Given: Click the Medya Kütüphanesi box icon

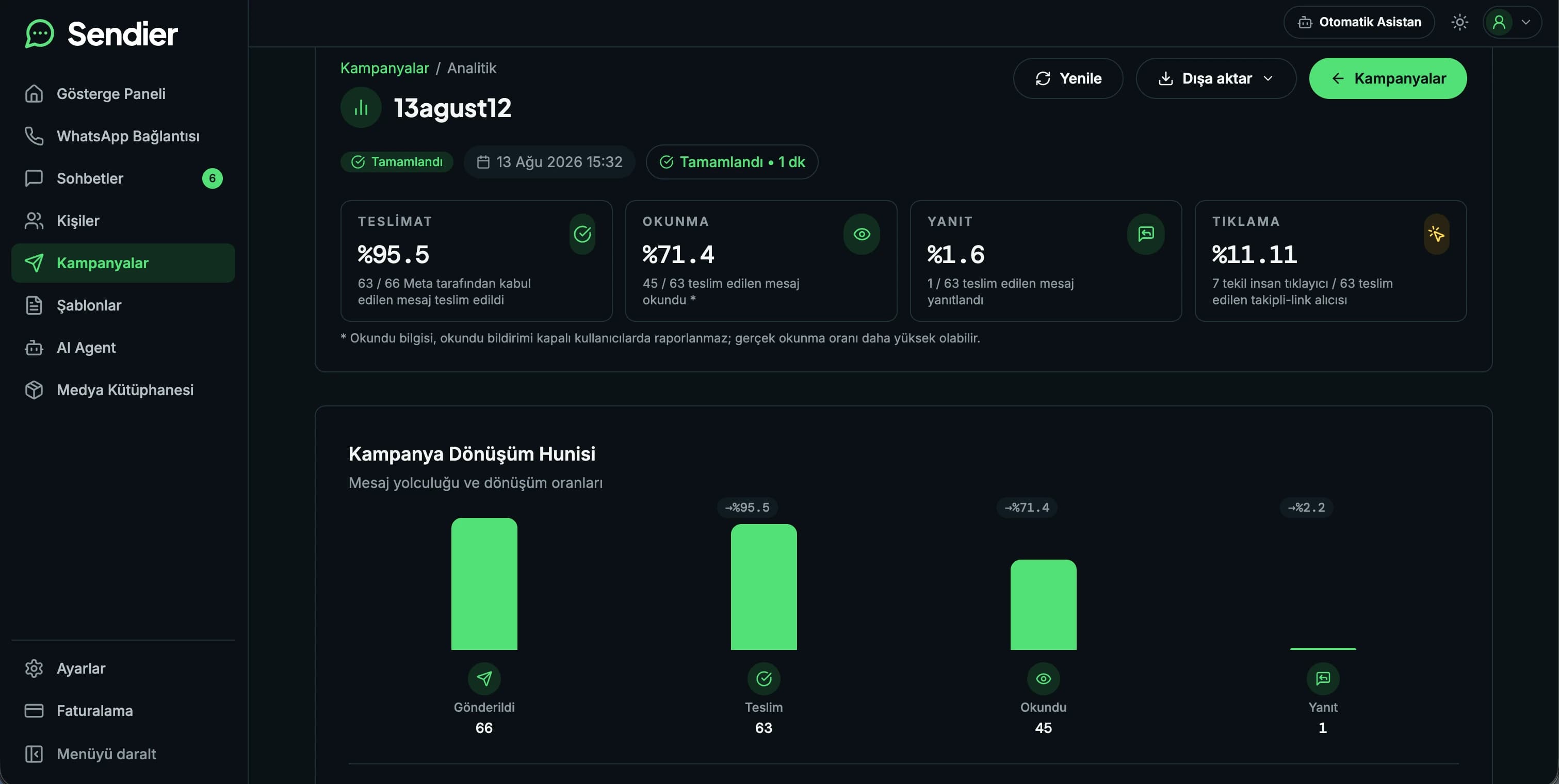Looking at the screenshot, I should pos(34,390).
